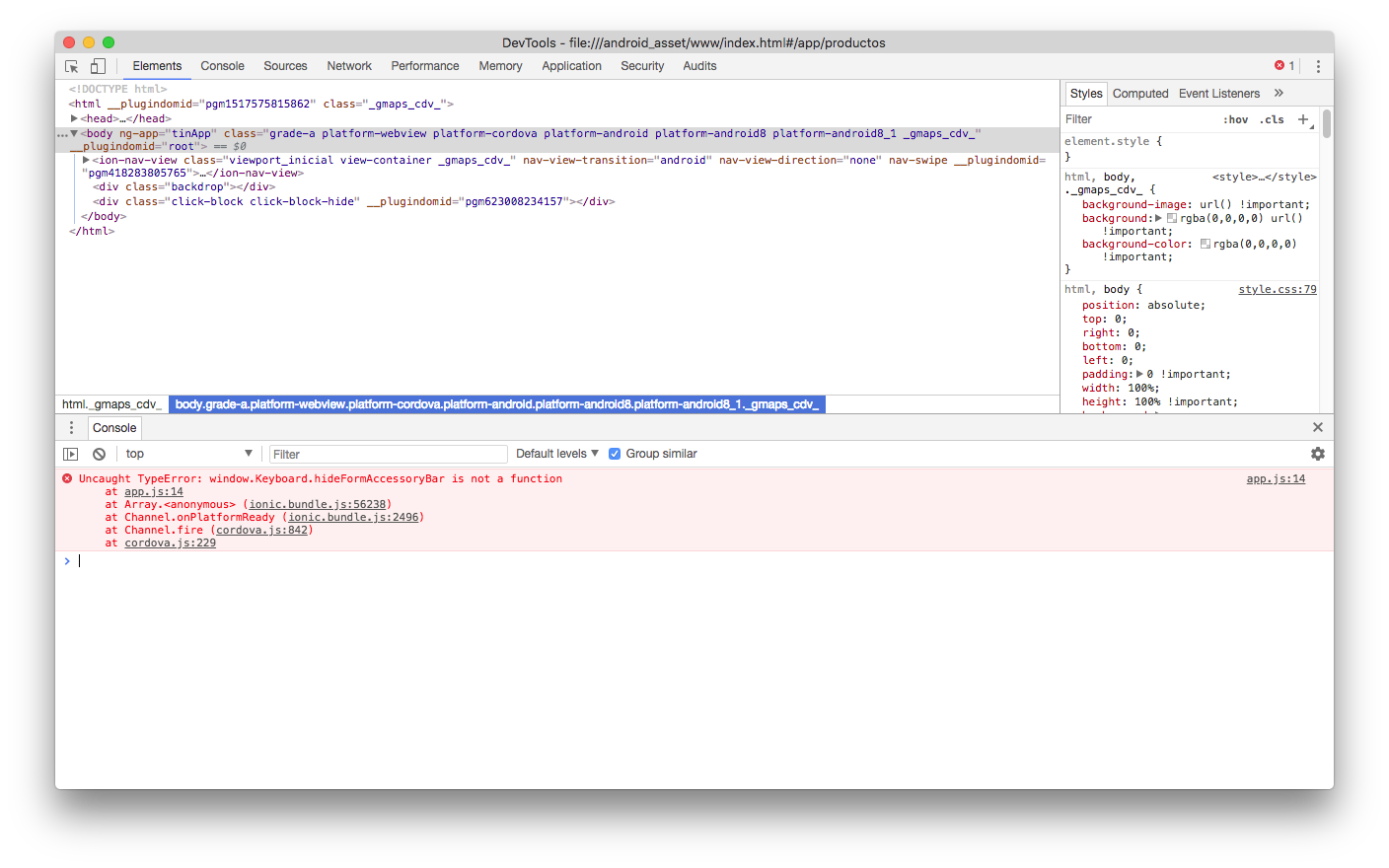Toggle element state with :hov button
1389x868 pixels.
pyautogui.click(x=1236, y=118)
